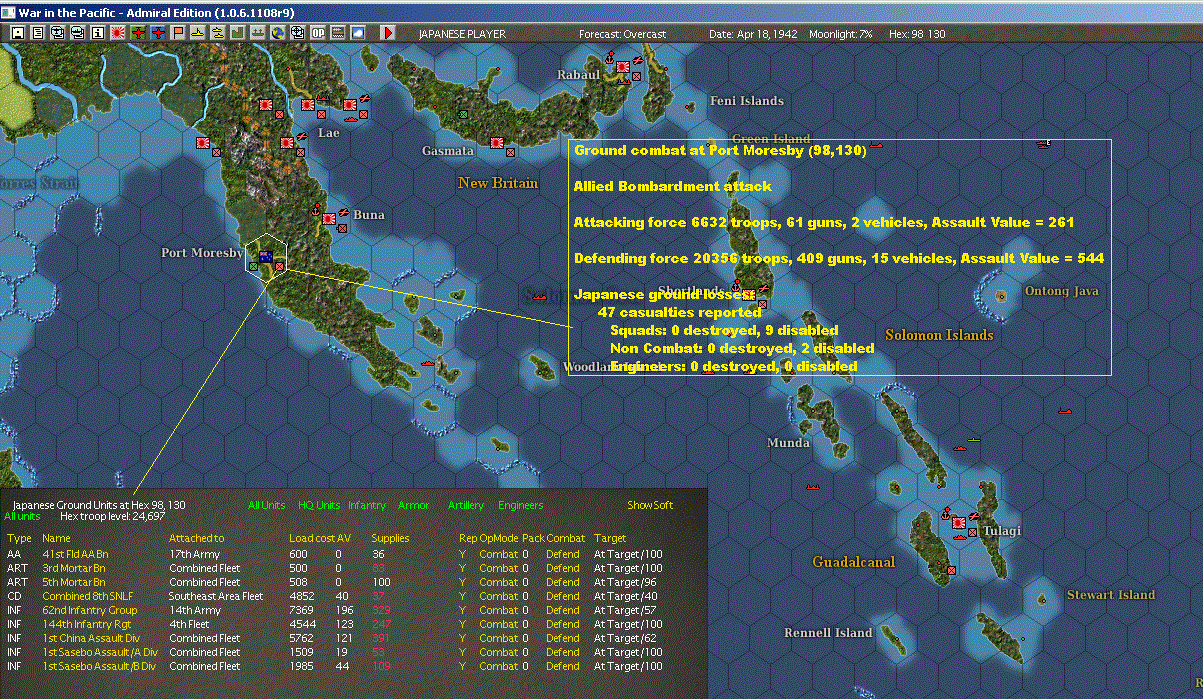Toggle Rep Y for 62nd Infantry Group
1203x699 pixels.
pyautogui.click(x=462, y=610)
